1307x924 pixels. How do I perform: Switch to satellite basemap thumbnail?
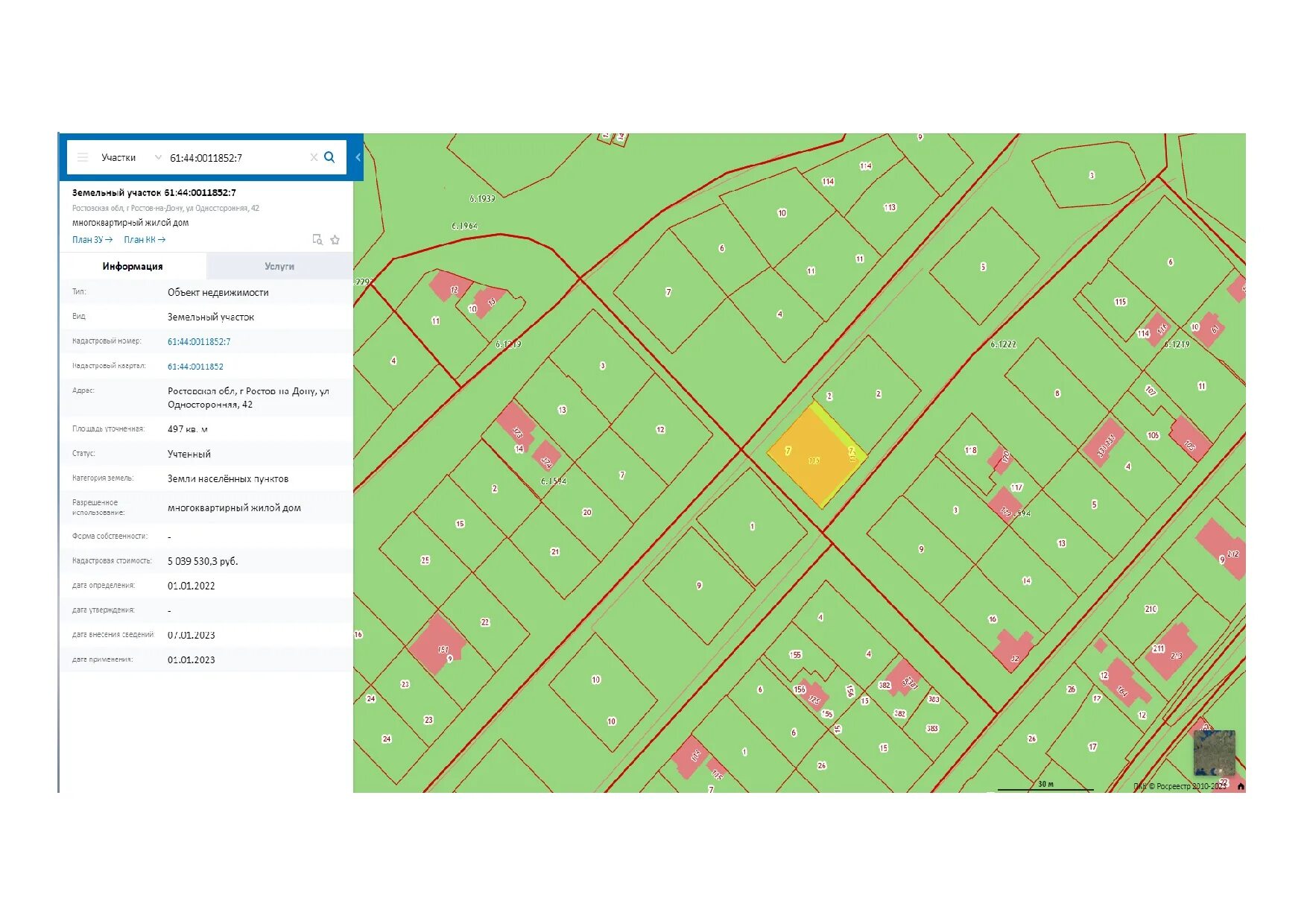(1215, 753)
